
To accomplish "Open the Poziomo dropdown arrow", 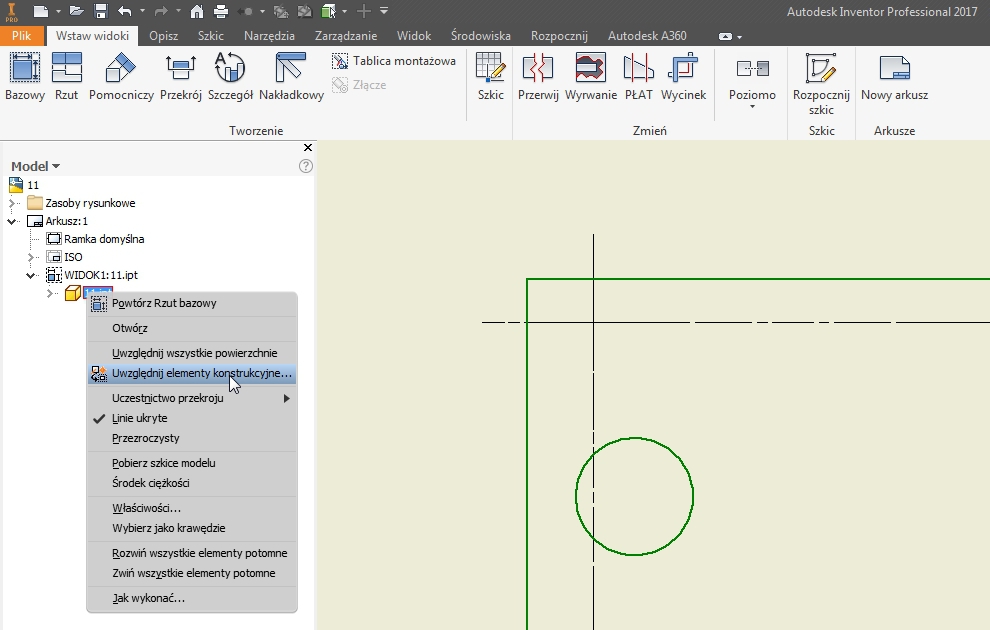I will coord(752,107).
